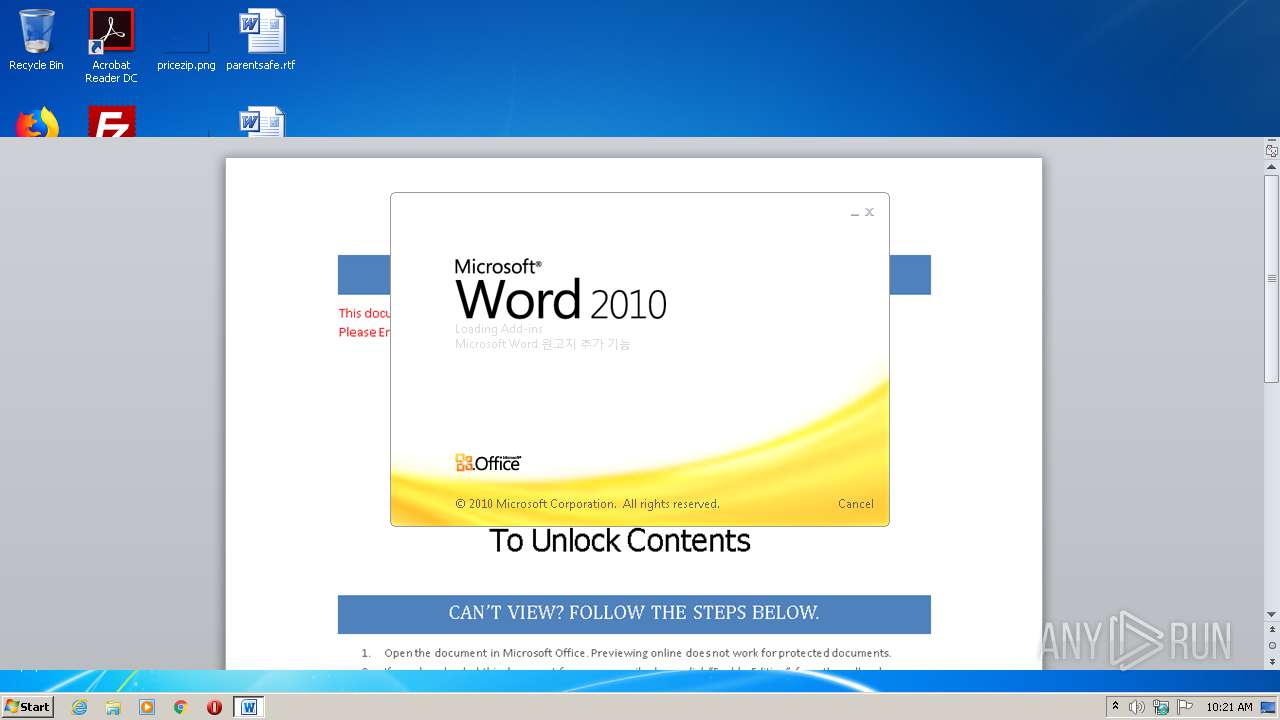Open Windows Media Player from taskbar
Image resolution: width=1280 pixels, height=720 pixels.
click(x=147, y=707)
